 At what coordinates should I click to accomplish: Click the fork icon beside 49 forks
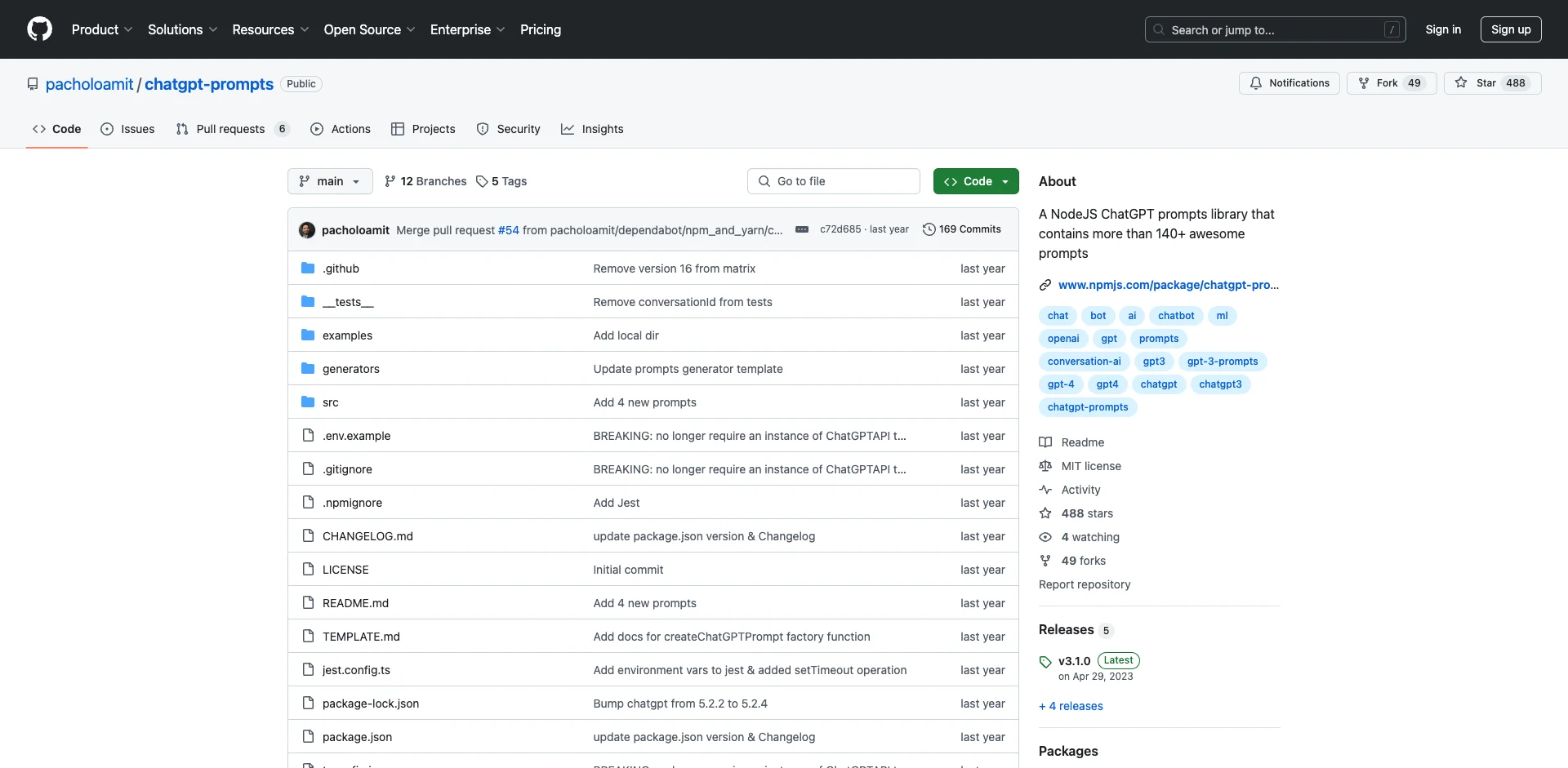(x=1045, y=561)
